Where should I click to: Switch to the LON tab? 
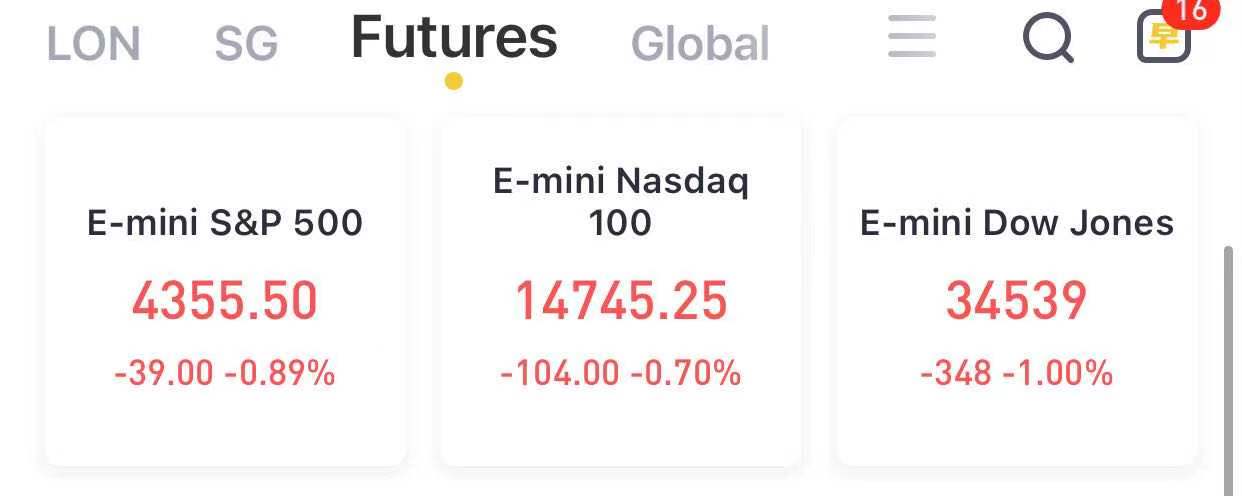[x=94, y=44]
